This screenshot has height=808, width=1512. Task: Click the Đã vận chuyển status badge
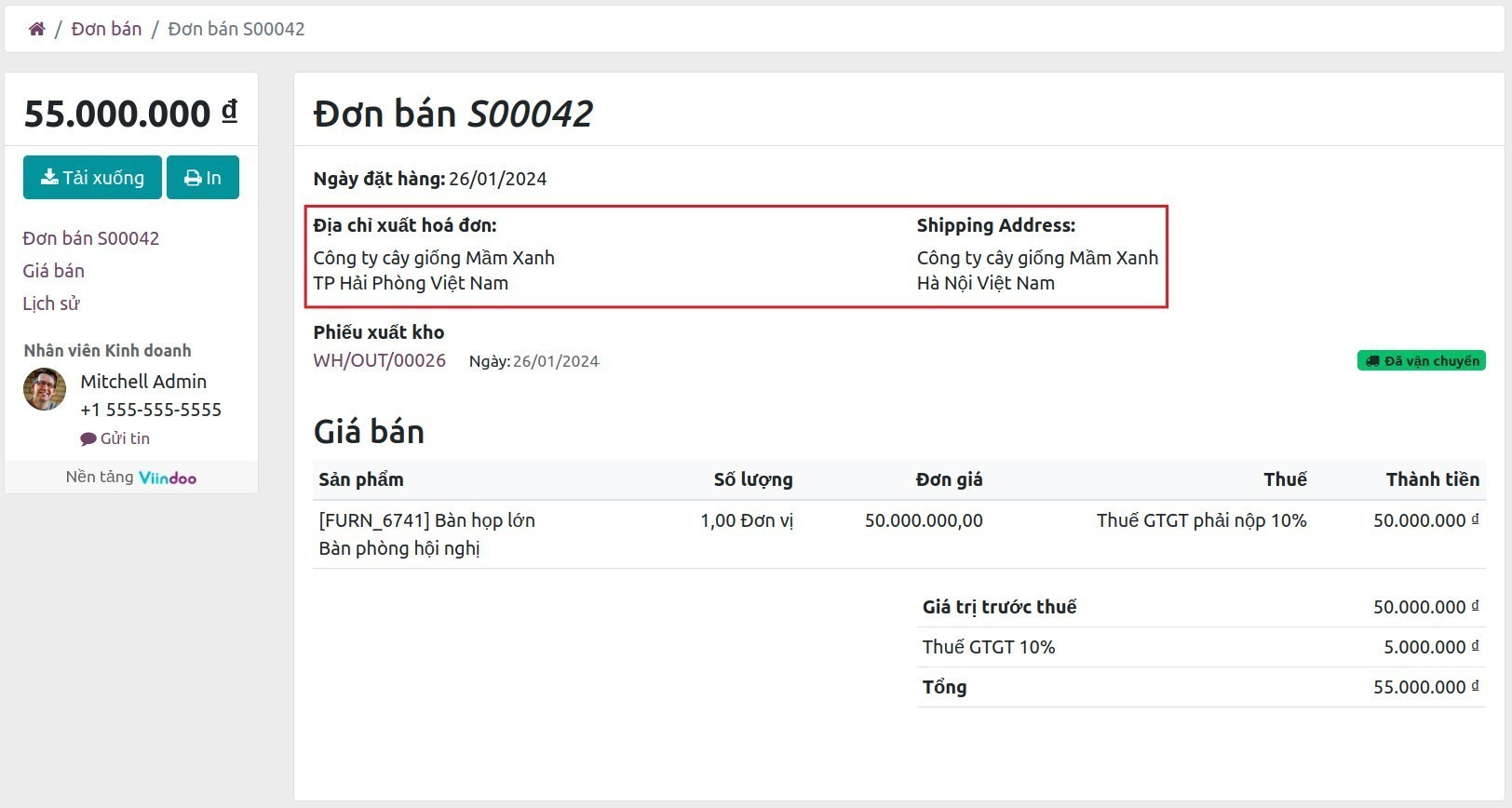coord(1421,360)
